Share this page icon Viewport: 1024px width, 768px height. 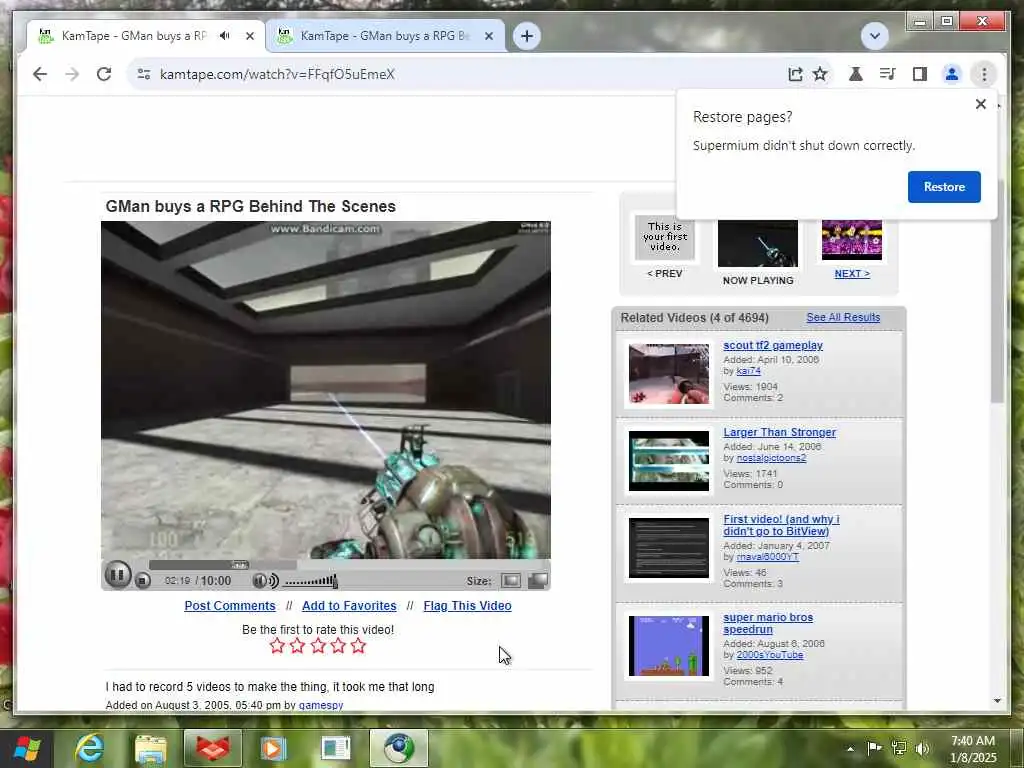click(x=795, y=74)
